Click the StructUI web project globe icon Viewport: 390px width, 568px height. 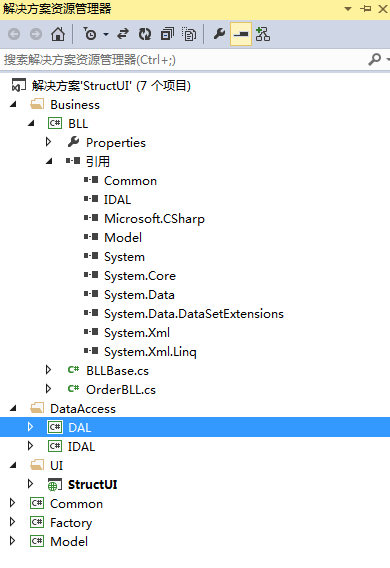[55, 485]
